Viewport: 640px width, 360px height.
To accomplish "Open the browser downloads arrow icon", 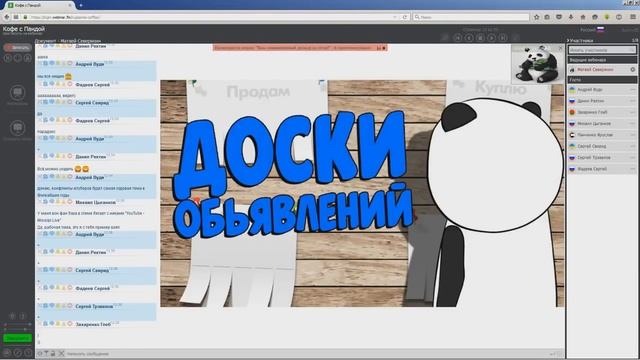I will point(571,17).
